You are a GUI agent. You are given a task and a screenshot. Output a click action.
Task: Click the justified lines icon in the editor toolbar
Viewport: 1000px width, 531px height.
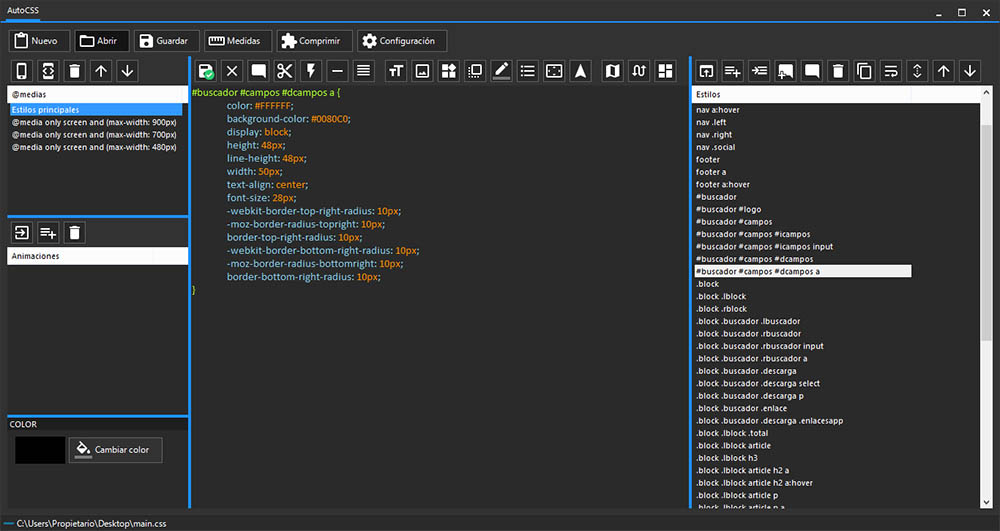coord(364,71)
